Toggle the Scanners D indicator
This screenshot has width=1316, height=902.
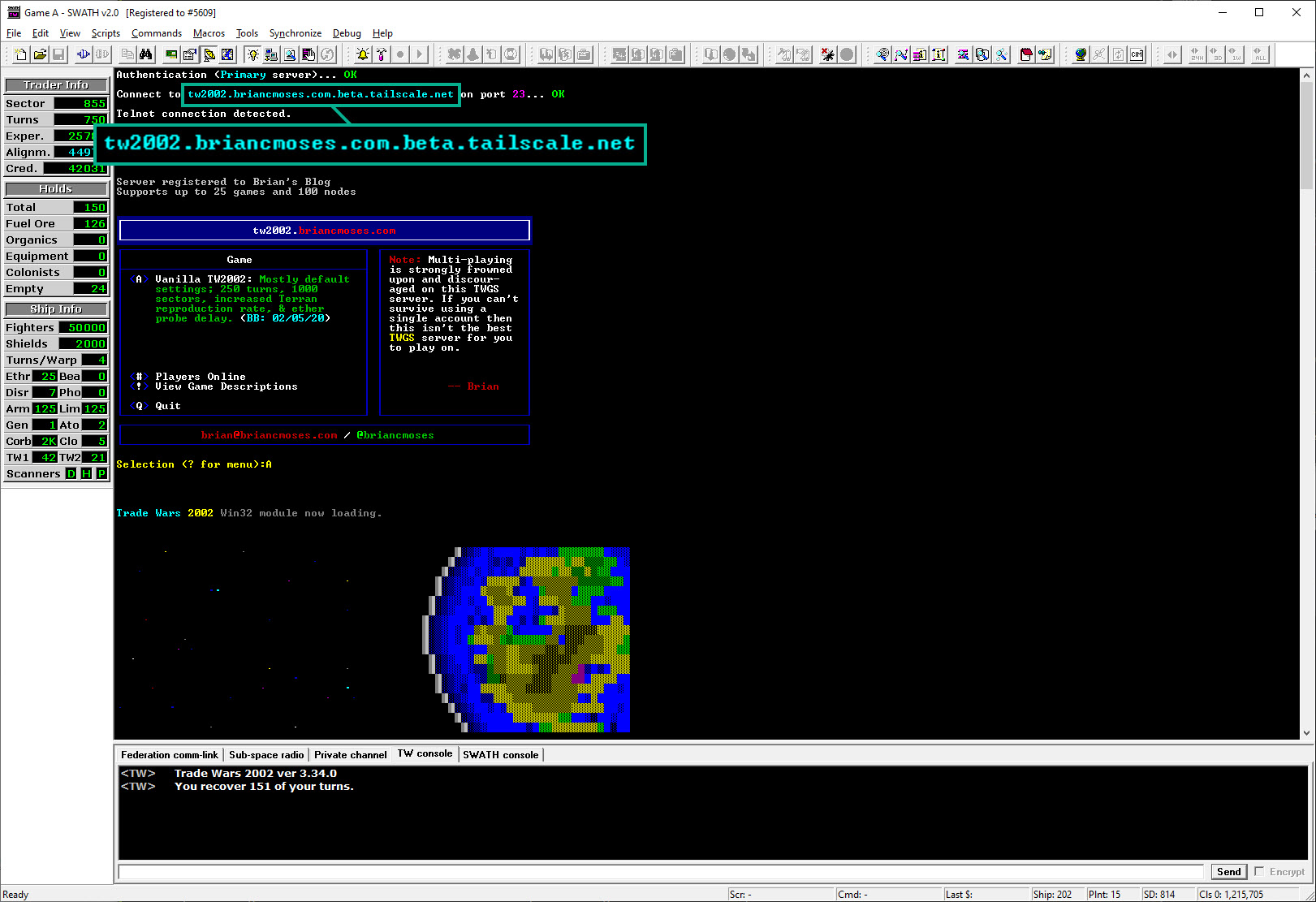[x=71, y=473]
